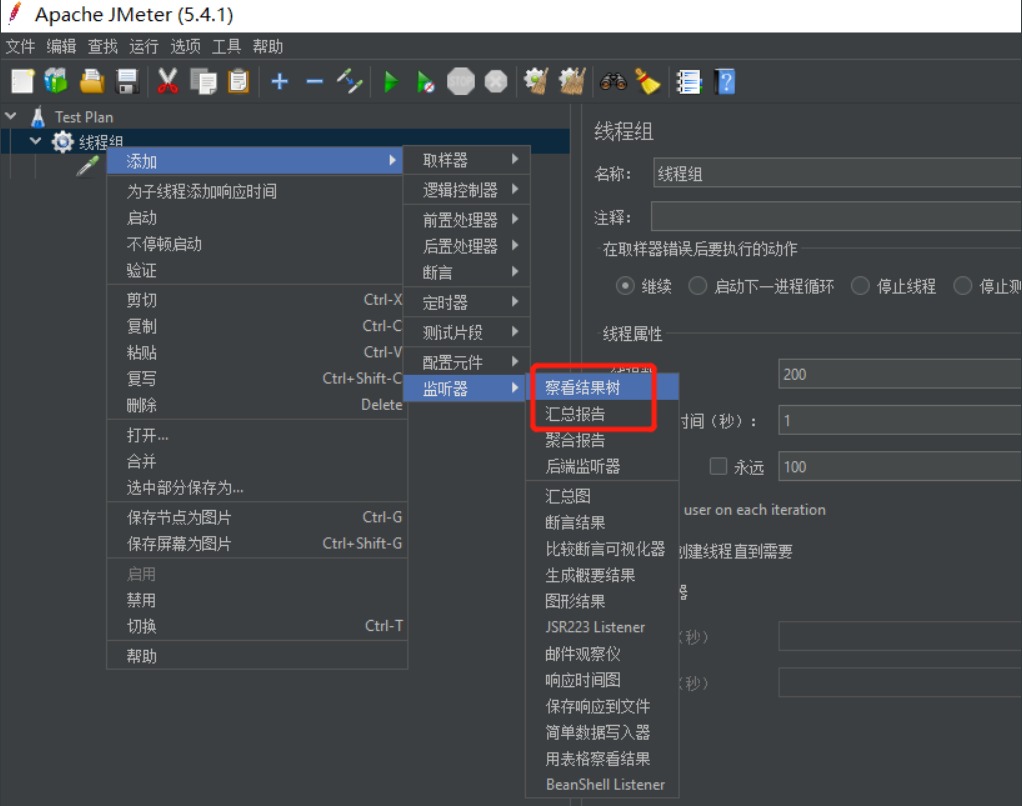Choose 聚合报告 listener
Image resolution: width=1022 pixels, height=806 pixels.
pos(602,440)
